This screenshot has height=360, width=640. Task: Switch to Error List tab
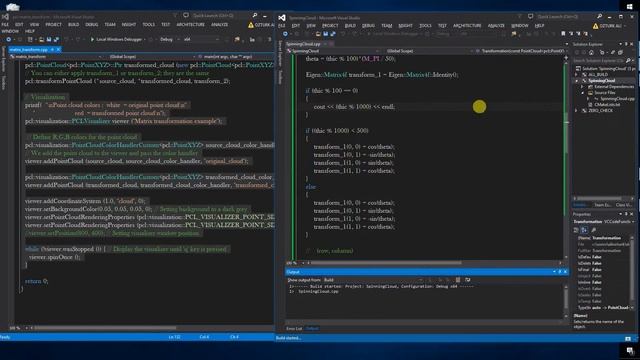pos(294,329)
